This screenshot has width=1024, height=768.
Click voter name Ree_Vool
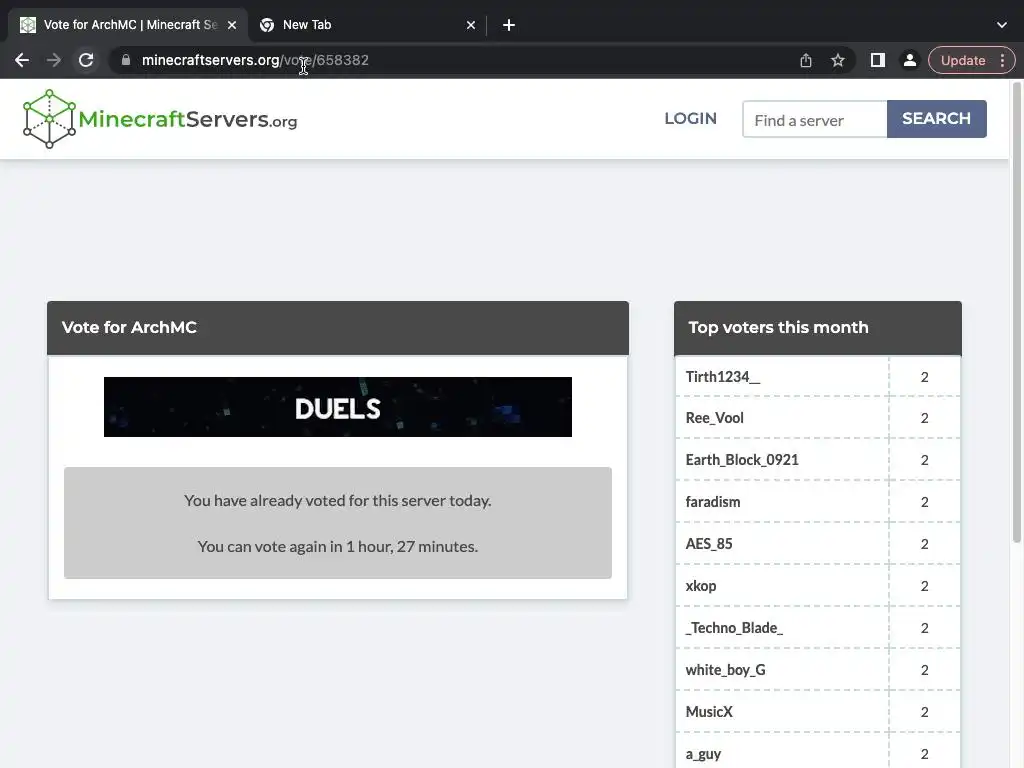pos(714,418)
